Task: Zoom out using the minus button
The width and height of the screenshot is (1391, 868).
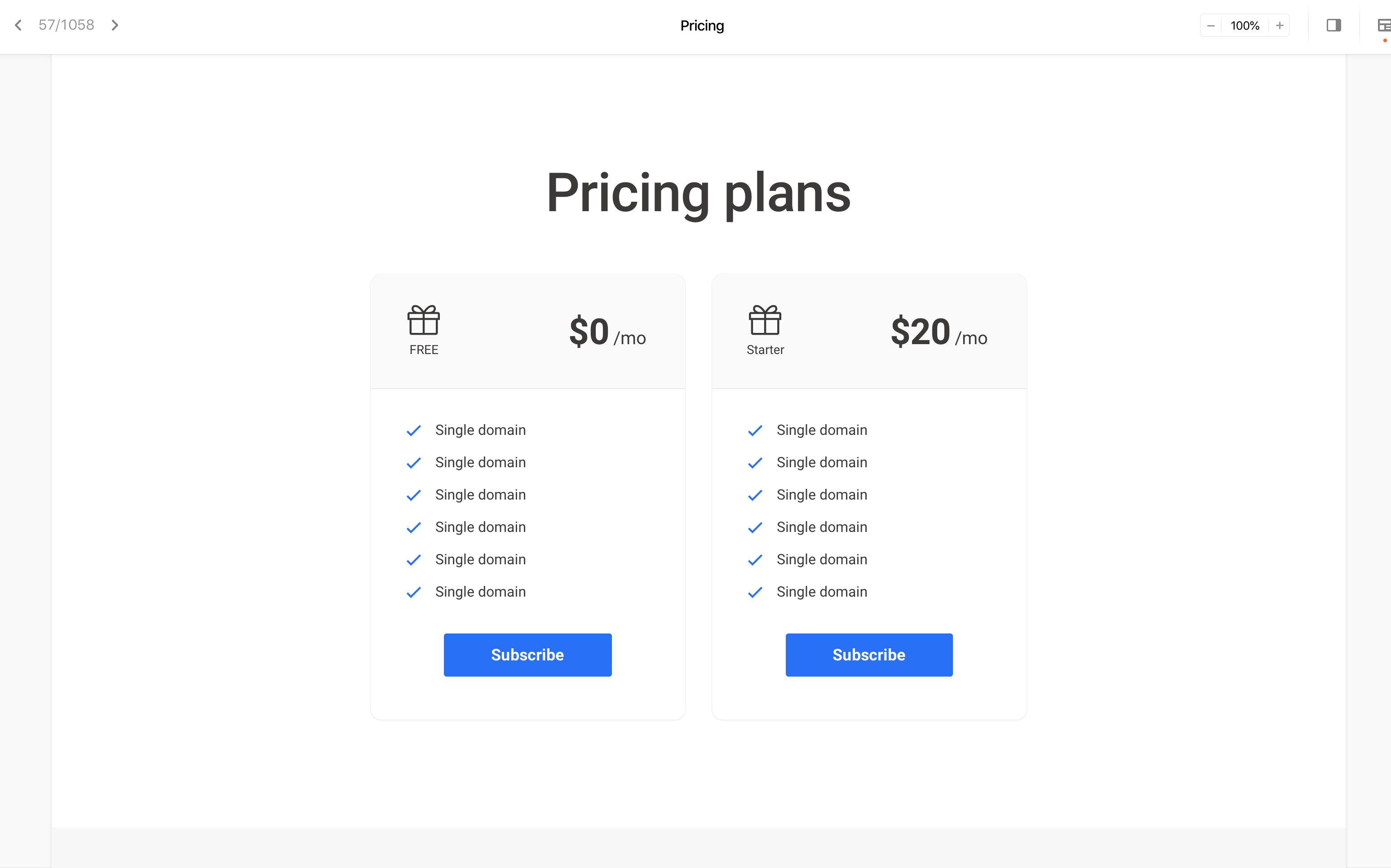Action: [1211, 26]
